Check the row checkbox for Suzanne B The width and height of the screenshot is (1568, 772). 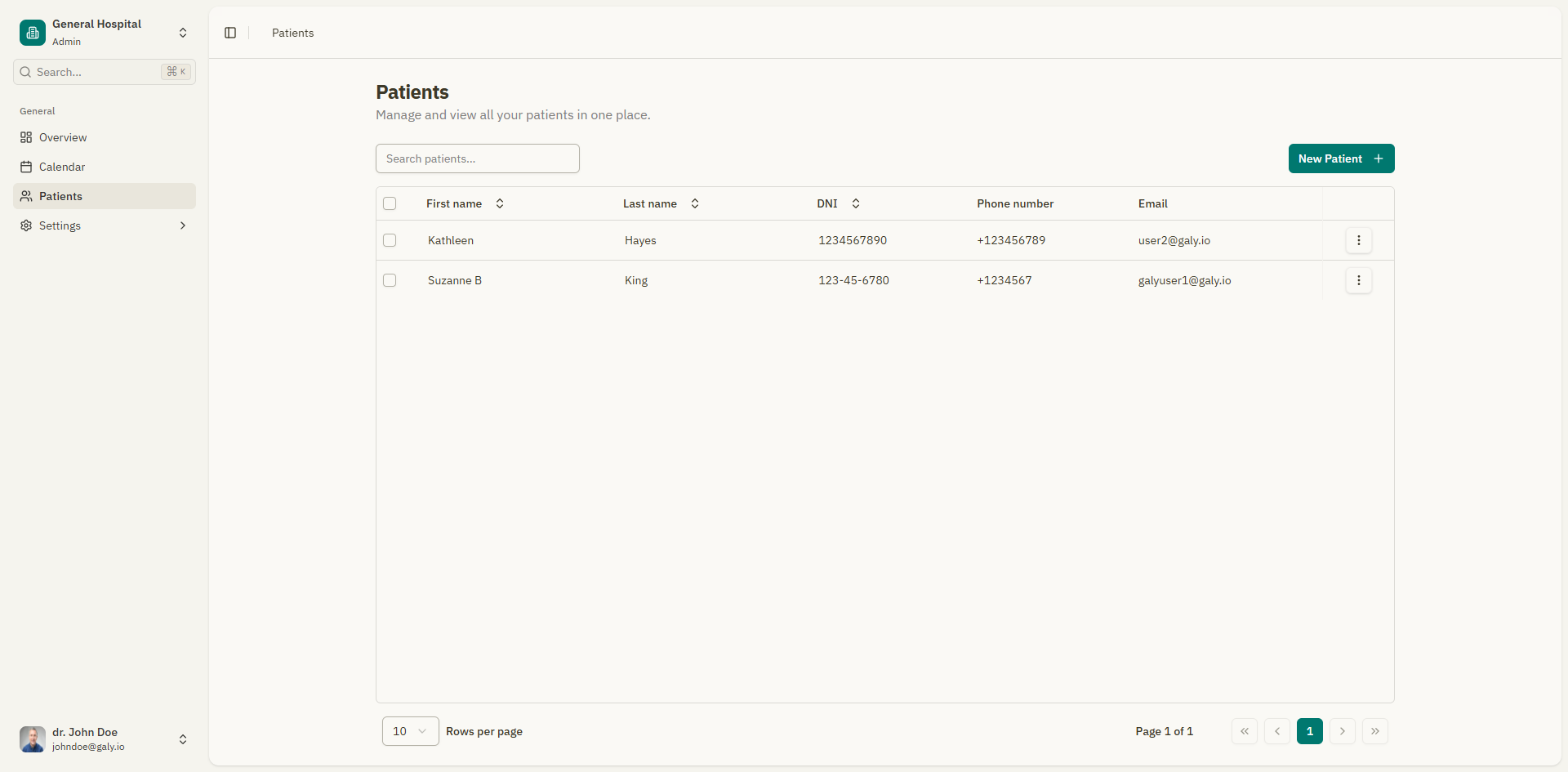390,280
